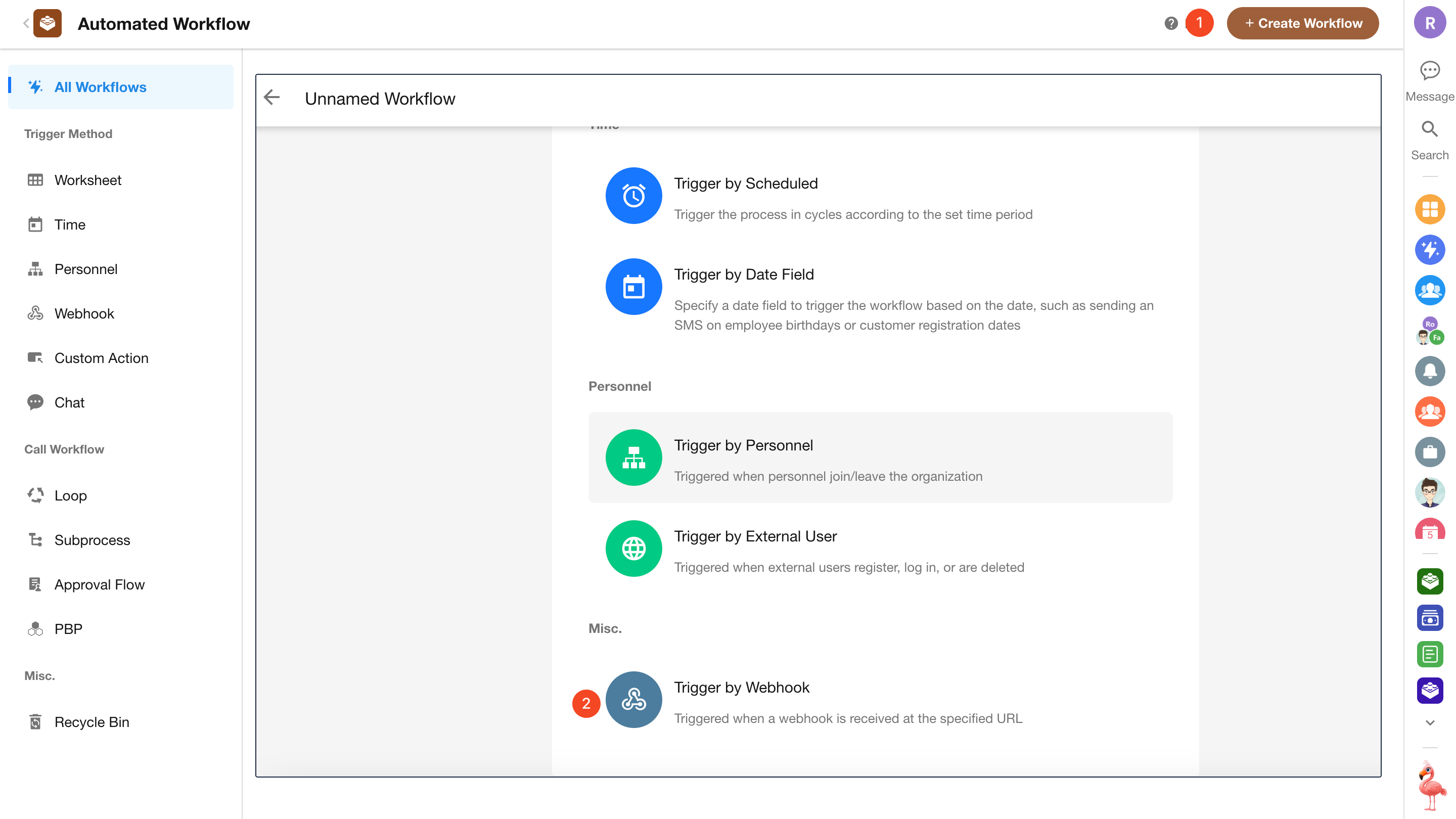Collapse the sidebar with the chevron beside the logo
Viewport: 1456px width, 819px height.
(x=25, y=23)
